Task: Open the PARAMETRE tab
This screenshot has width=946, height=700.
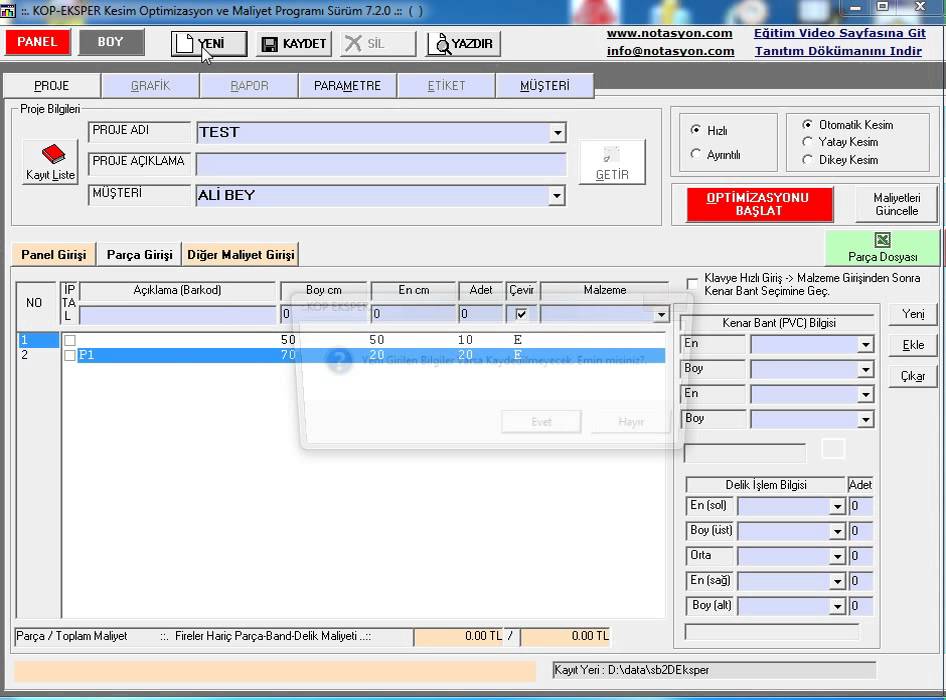Action: pos(348,86)
